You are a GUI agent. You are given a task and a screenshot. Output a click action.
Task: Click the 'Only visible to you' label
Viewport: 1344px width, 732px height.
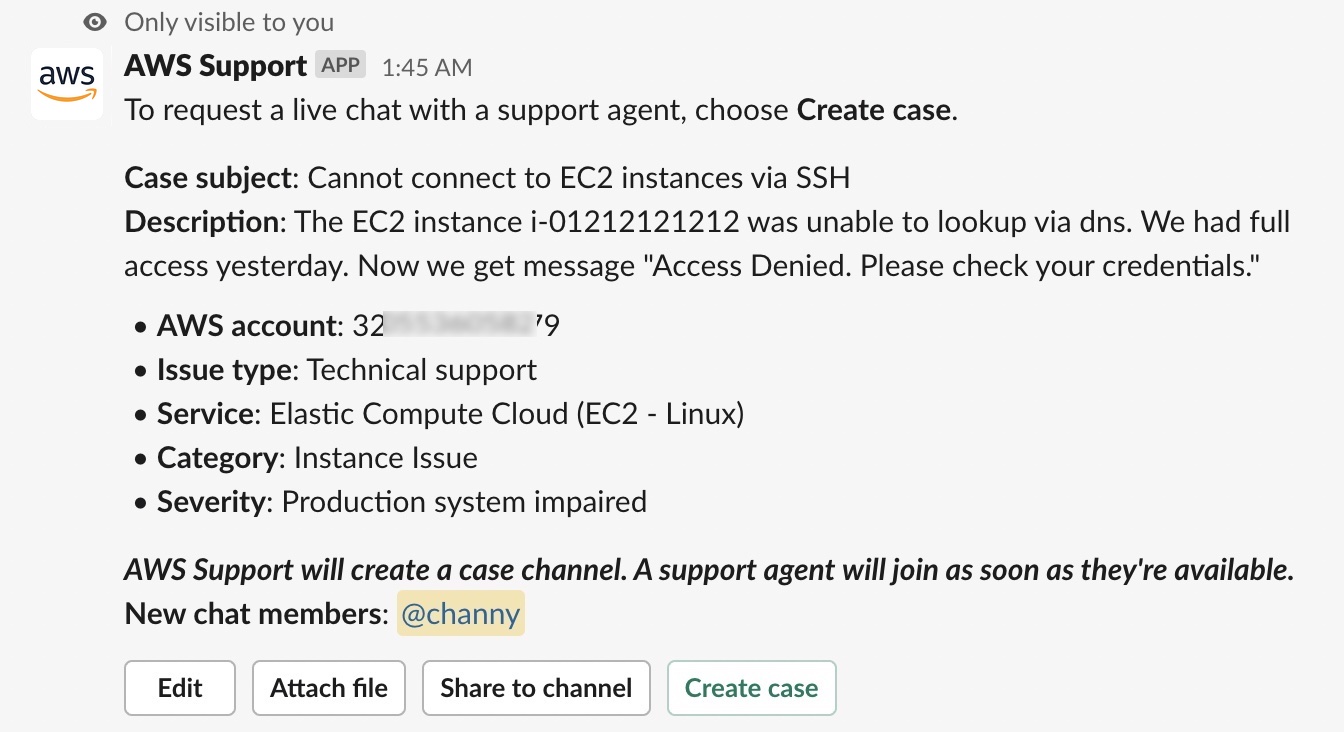pyautogui.click(x=229, y=22)
